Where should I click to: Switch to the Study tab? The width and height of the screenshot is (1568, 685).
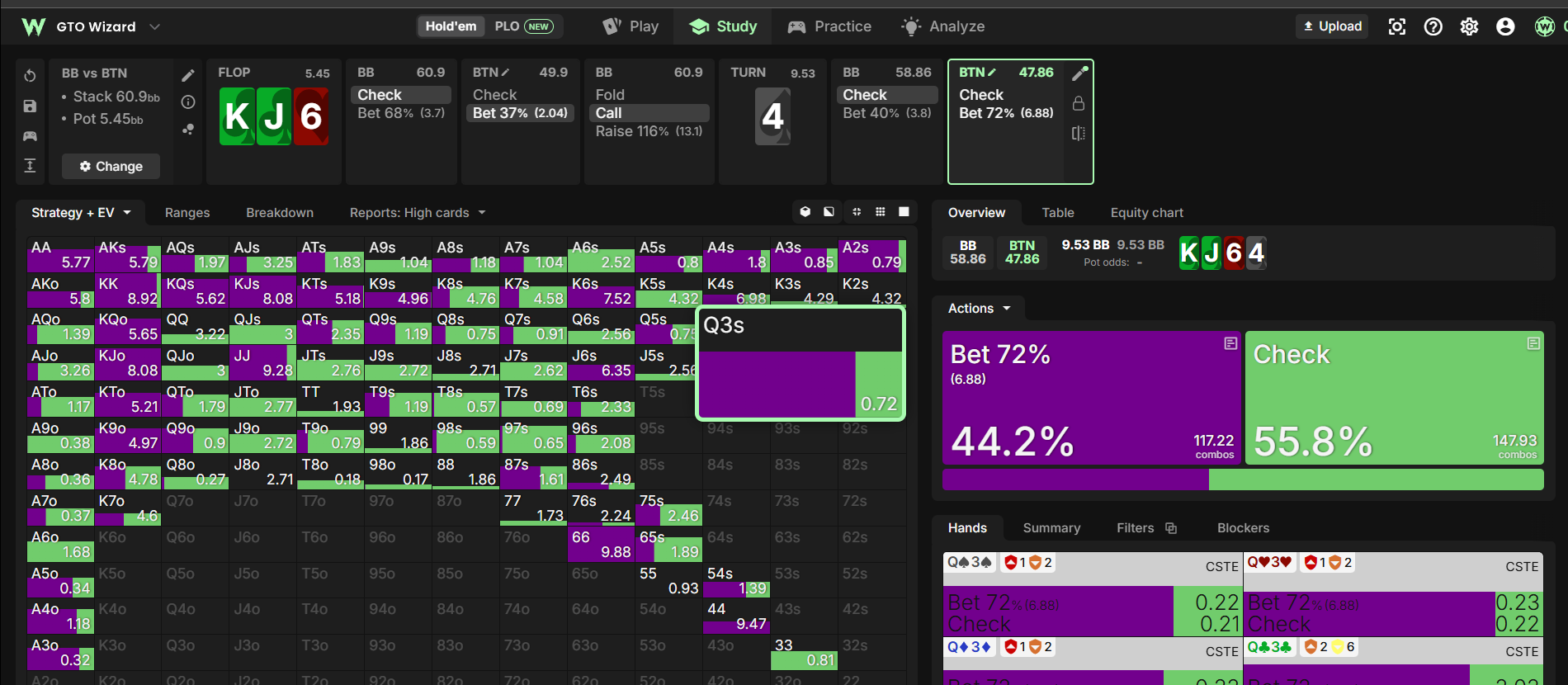[x=724, y=26]
